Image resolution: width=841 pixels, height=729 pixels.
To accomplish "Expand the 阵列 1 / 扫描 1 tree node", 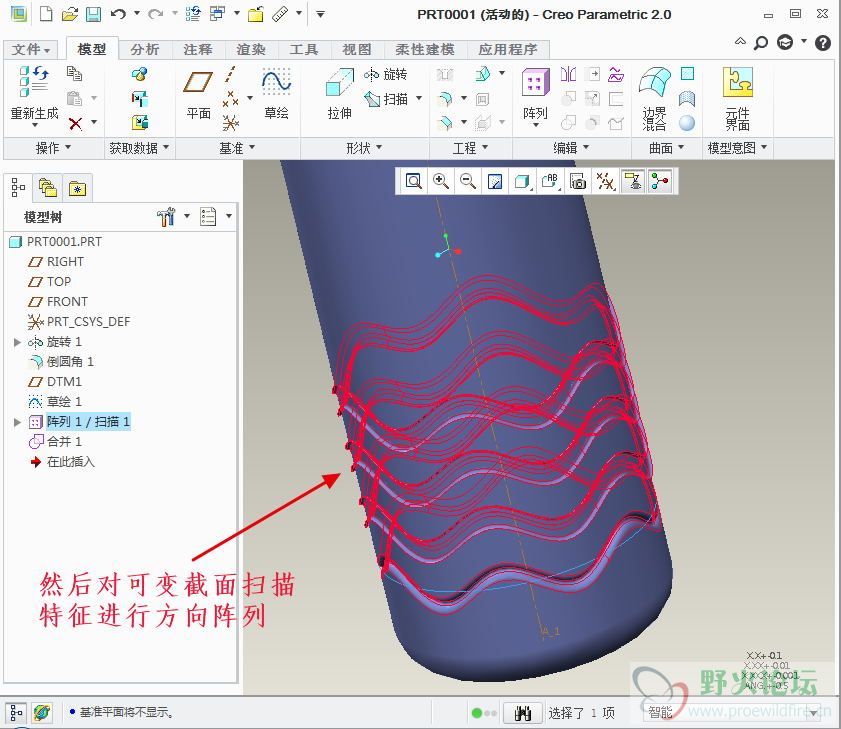I will [16, 422].
